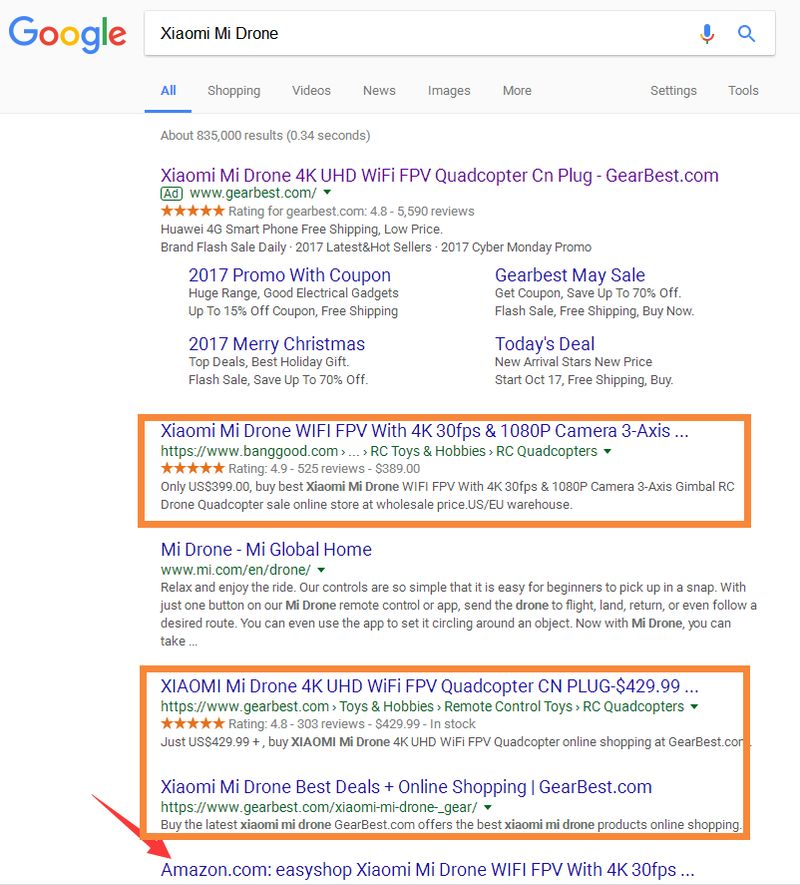Screen dimensions: 800x885
Task: Expand arrow next to gearbest.com/xiaomi-mi-drone-_gear/ URL
Action: click(x=488, y=807)
